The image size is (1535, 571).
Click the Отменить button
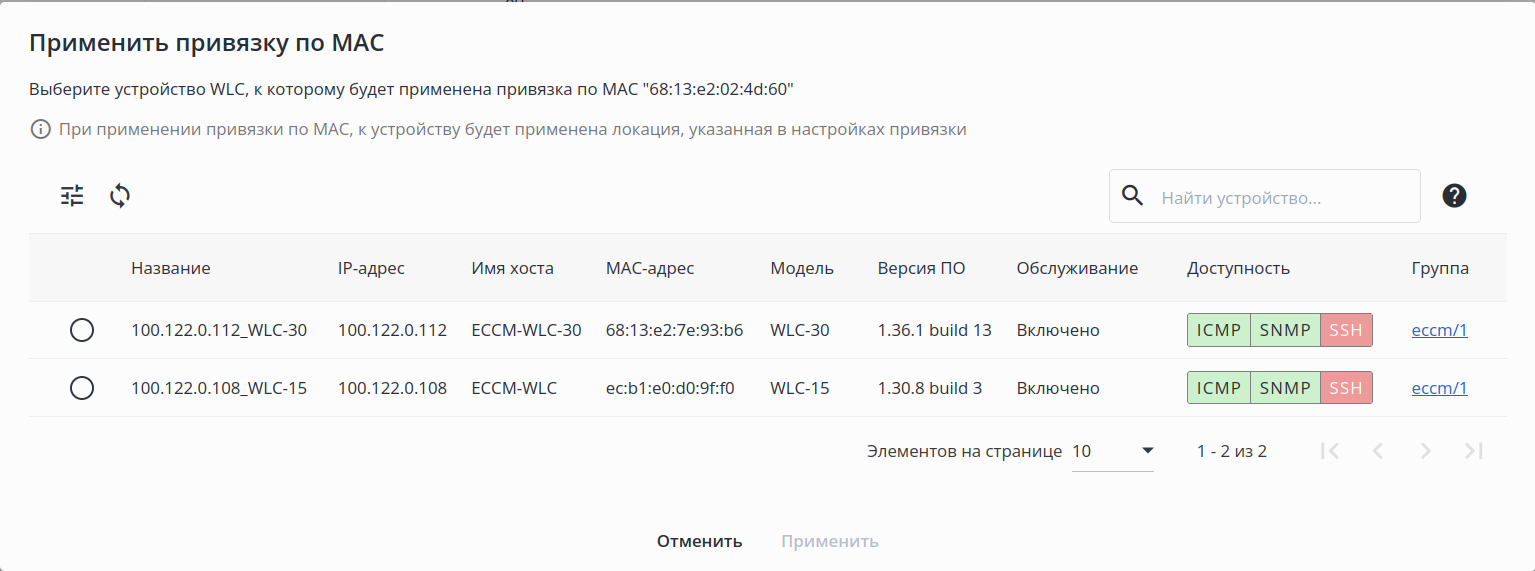point(699,541)
